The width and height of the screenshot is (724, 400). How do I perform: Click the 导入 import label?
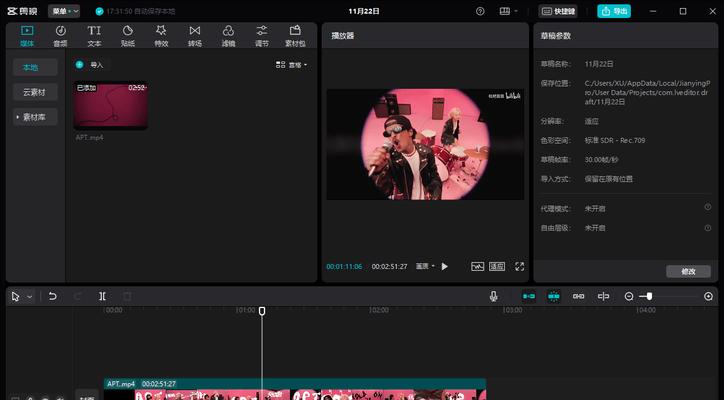coord(97,65)
